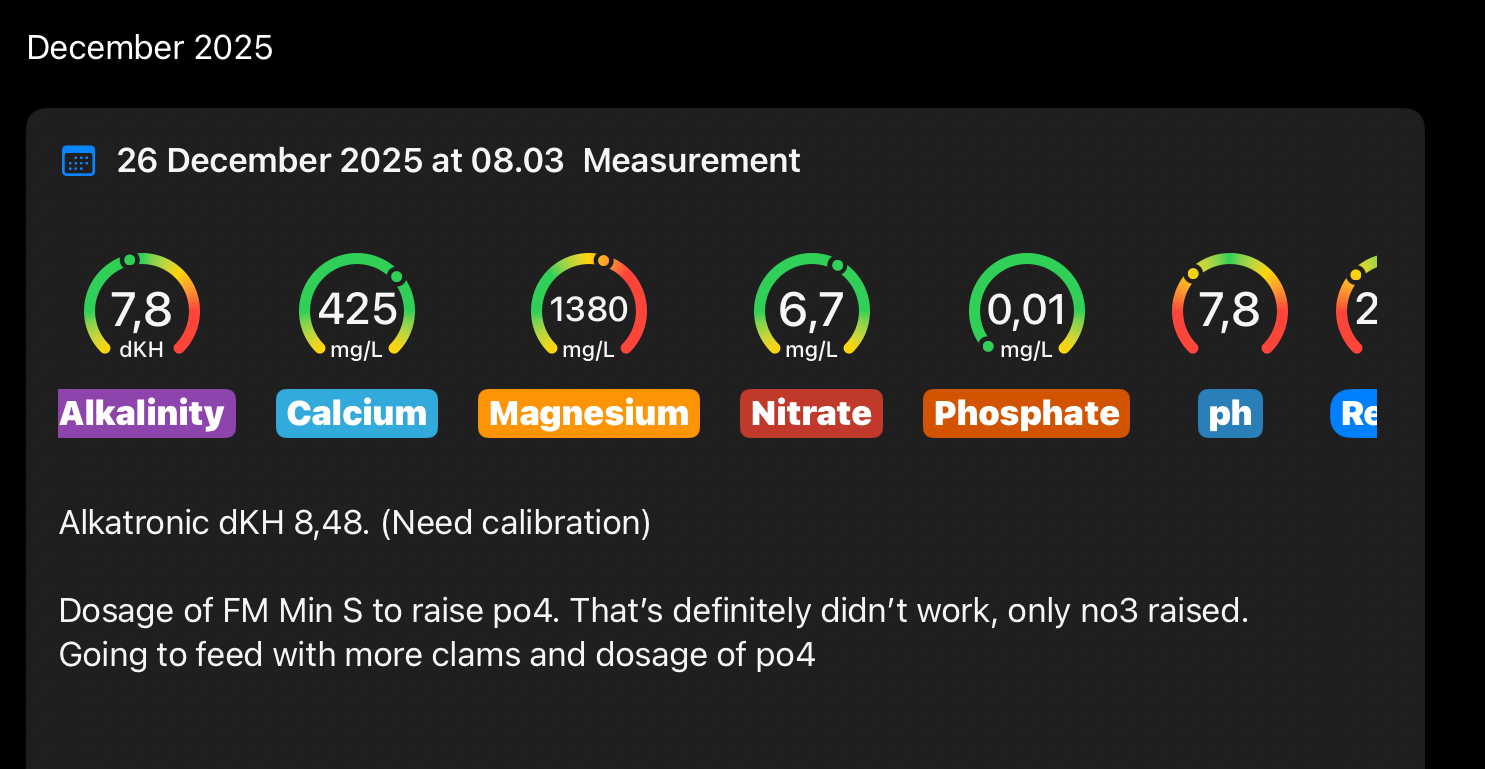The width and height of the screenshot is (1485, 769).
Task: Open the Magnesium 1380 mg/L gauge
Action: [589, 308]
